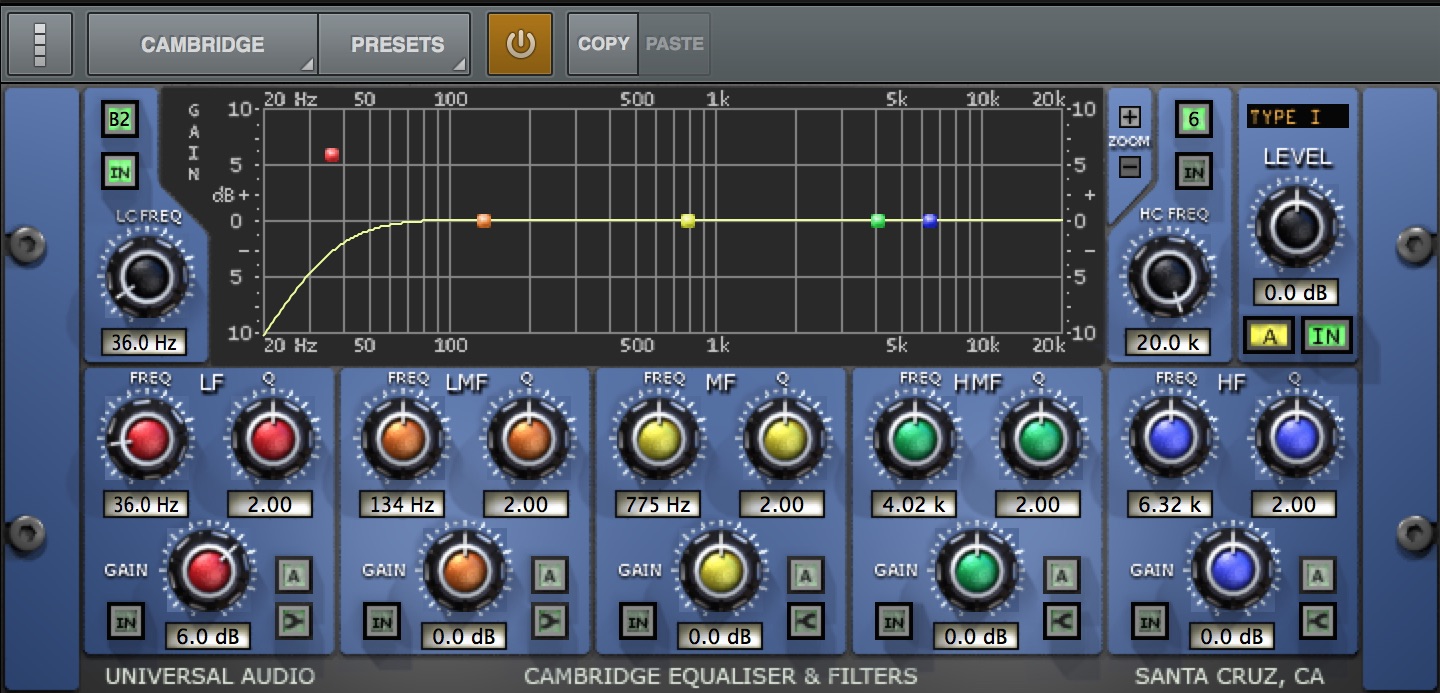Click the MF band A button

805,575
